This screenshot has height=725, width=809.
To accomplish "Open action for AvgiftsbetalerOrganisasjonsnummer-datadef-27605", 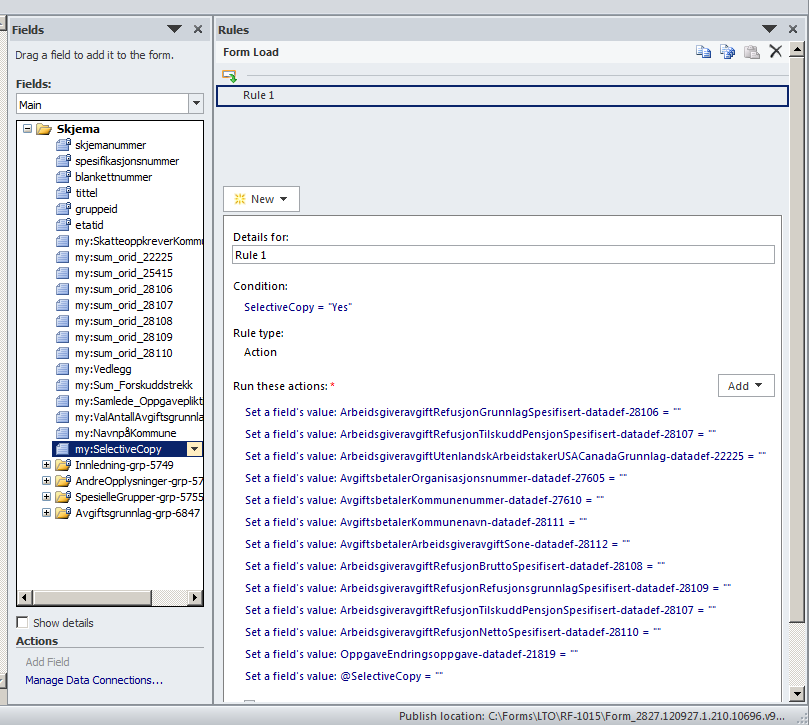I will pos(436,478).
